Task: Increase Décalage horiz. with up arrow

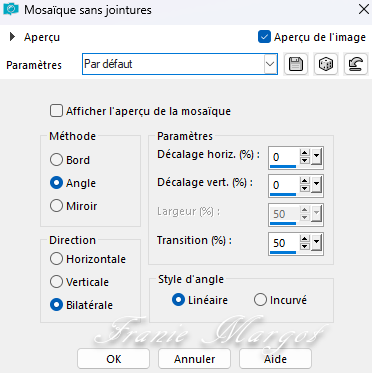Action: (305, 153)
